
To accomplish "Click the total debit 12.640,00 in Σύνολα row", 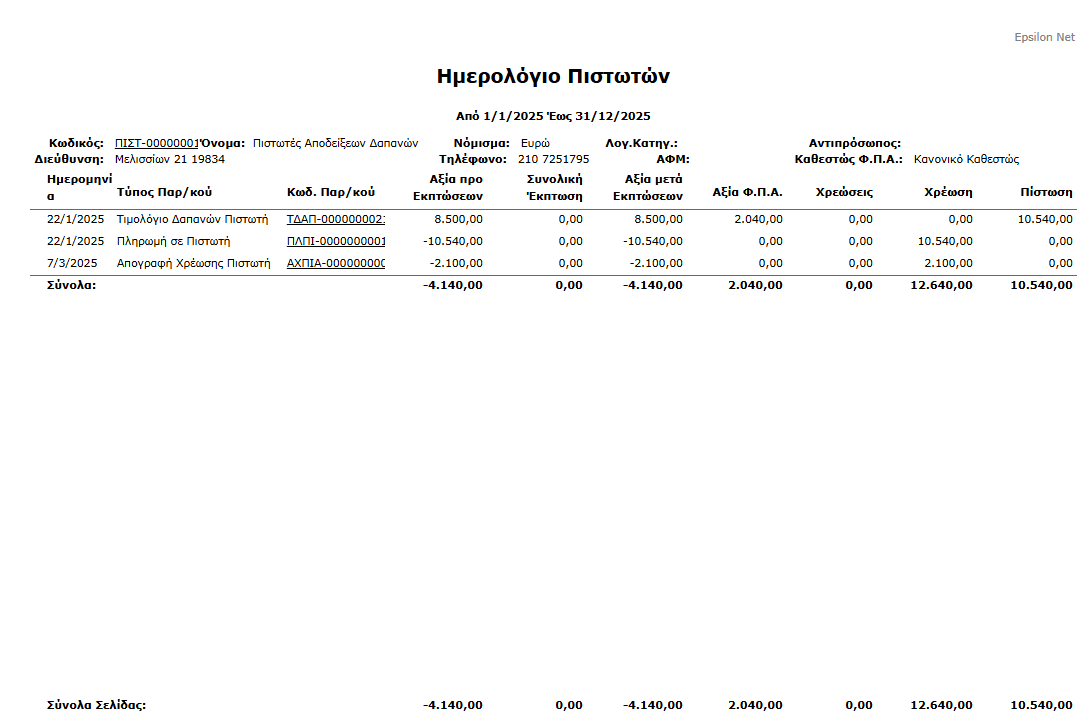I will click(x=942, y=285).
